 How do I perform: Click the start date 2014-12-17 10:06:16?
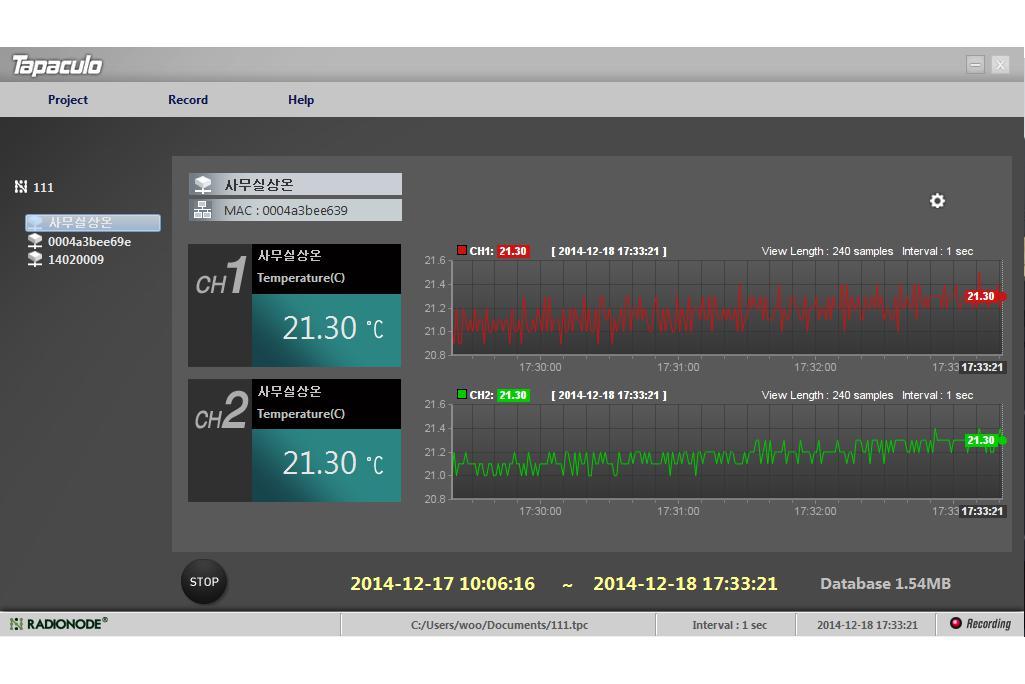pyautogui.click(x=443, y=583)
